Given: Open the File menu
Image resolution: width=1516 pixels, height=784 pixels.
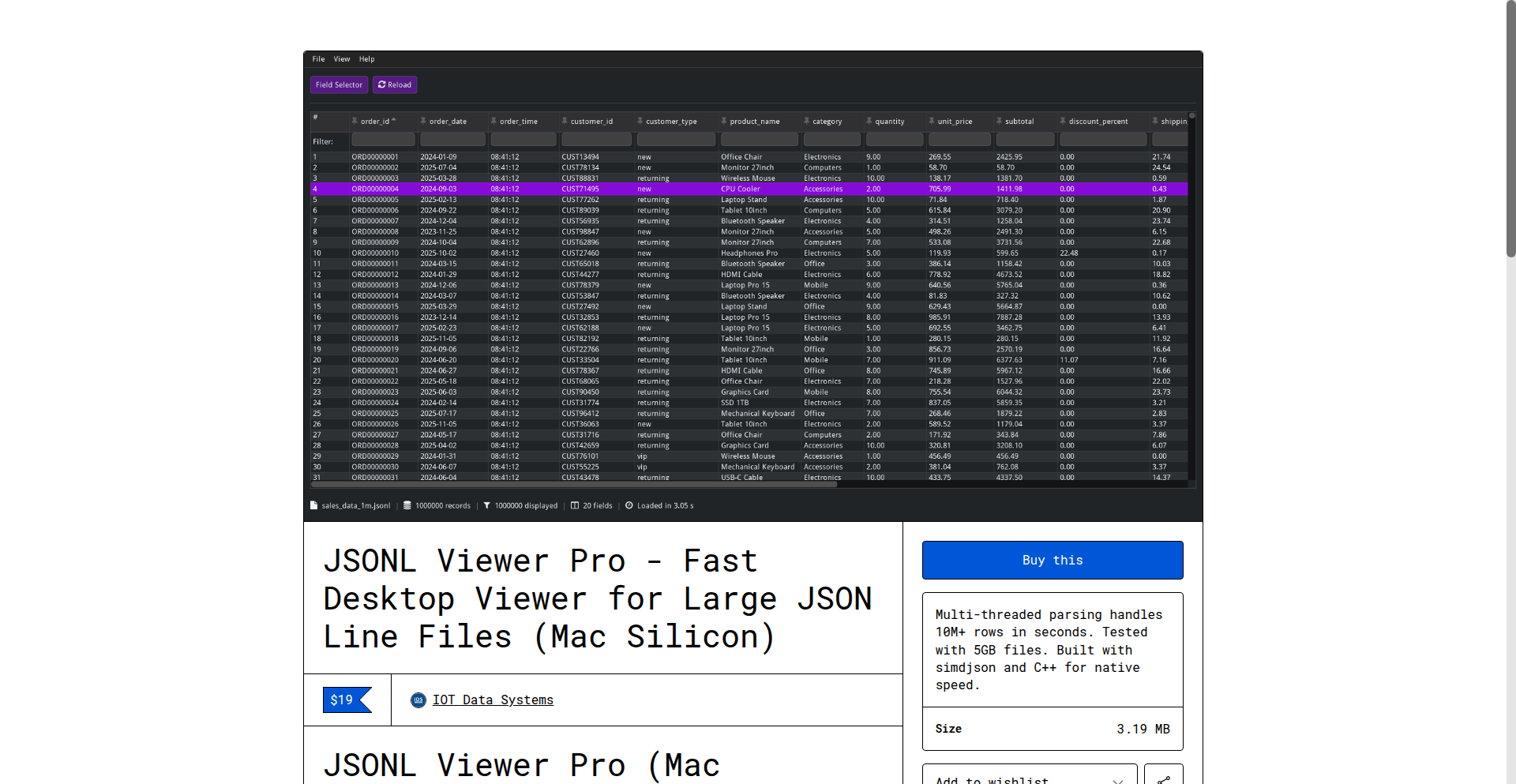Looking at the screenshot, I should [318, 58].
